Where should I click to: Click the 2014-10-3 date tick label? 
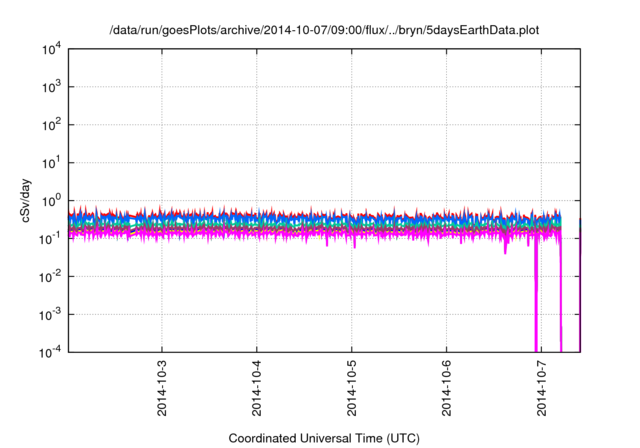162,388
